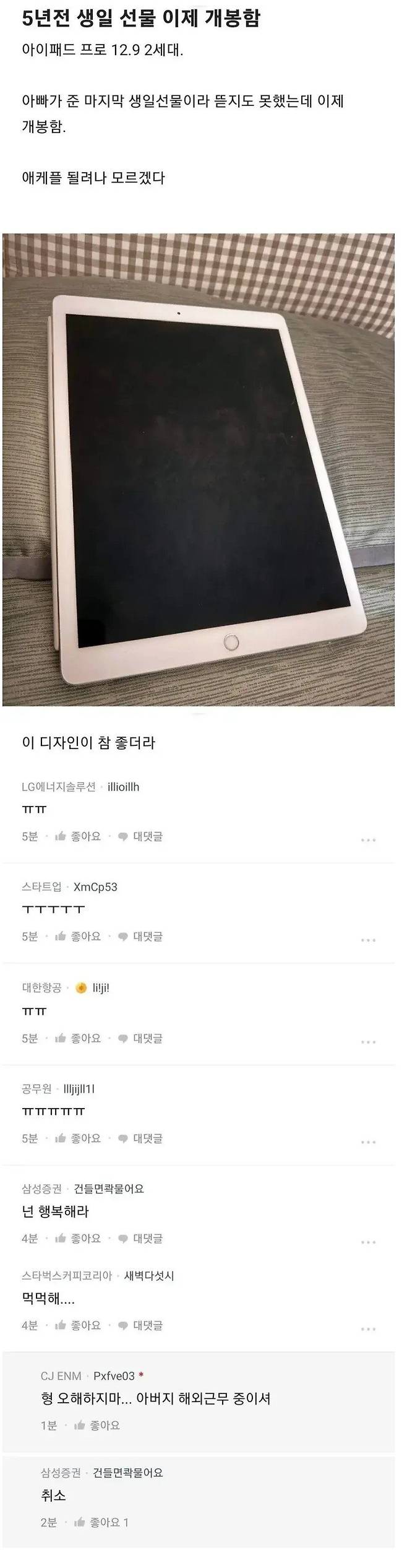This screenshot has height=1568, width=407.
Task: Open three-dot menu on 대한항공 comment
Action: point(368,1042)
